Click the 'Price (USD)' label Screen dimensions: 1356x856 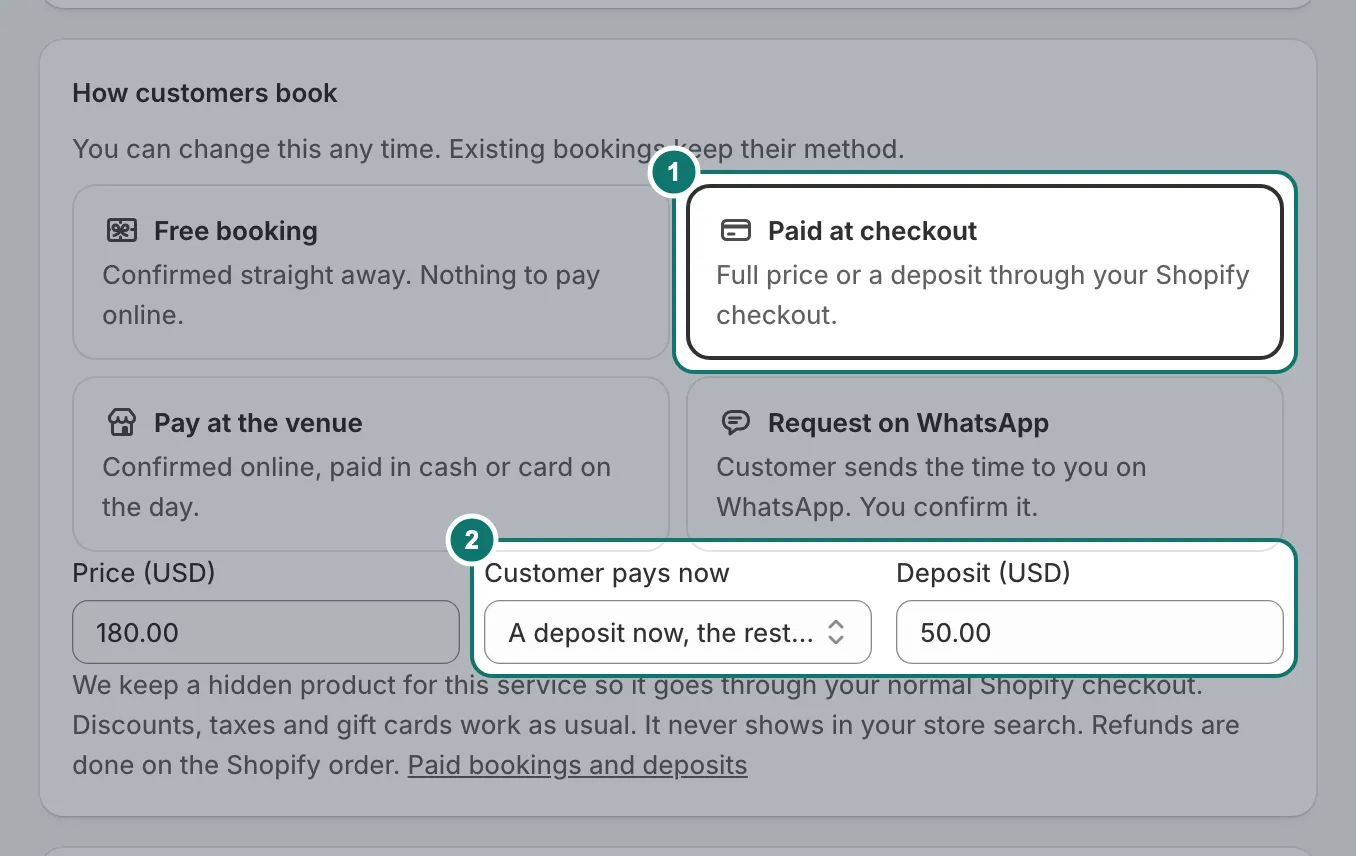144,574
